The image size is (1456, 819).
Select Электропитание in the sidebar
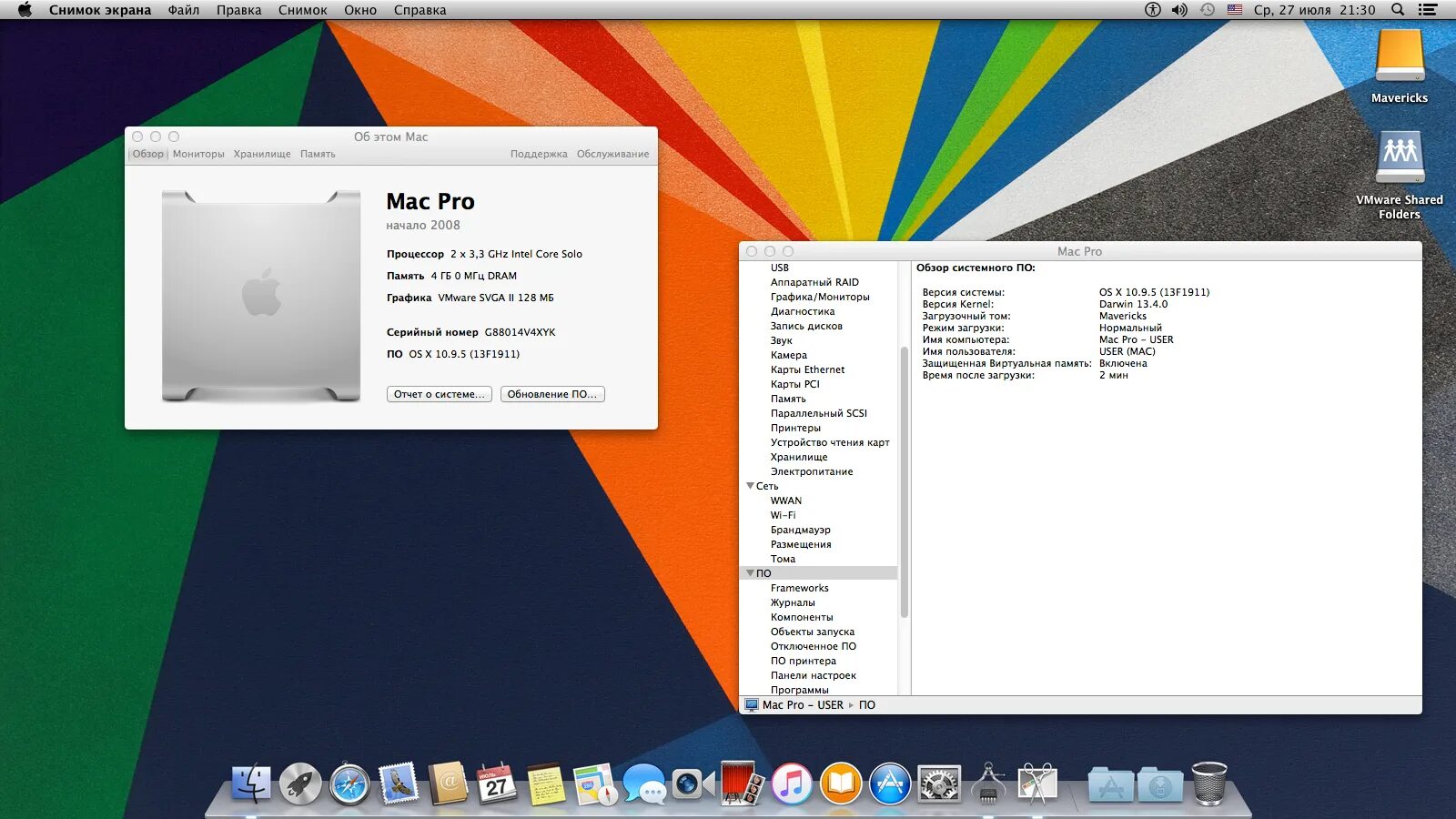[812, 471]
